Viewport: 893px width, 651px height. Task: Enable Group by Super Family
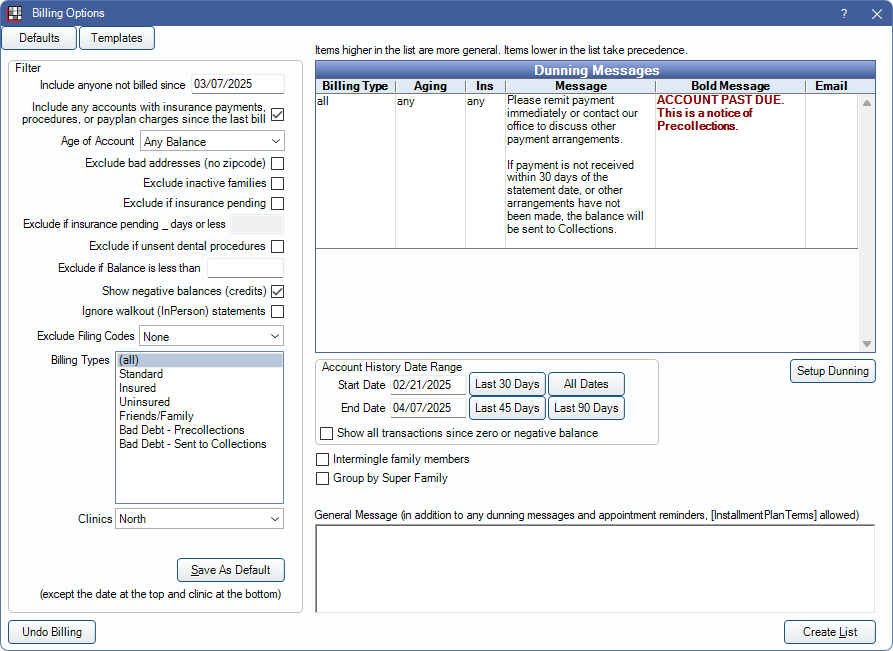point(322,478)
